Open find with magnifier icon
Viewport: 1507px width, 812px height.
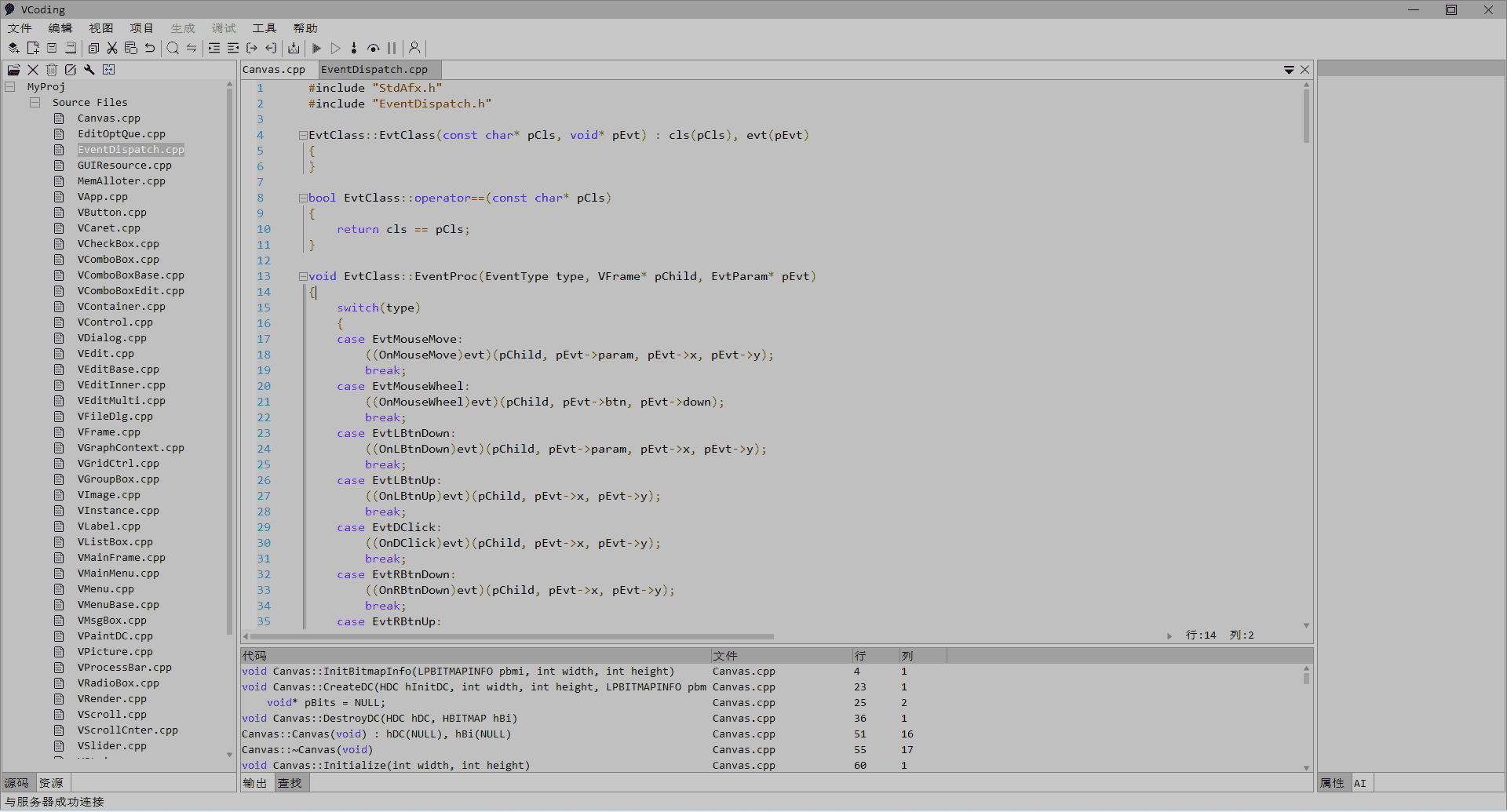pyautogui.click(x=173, y=48)
